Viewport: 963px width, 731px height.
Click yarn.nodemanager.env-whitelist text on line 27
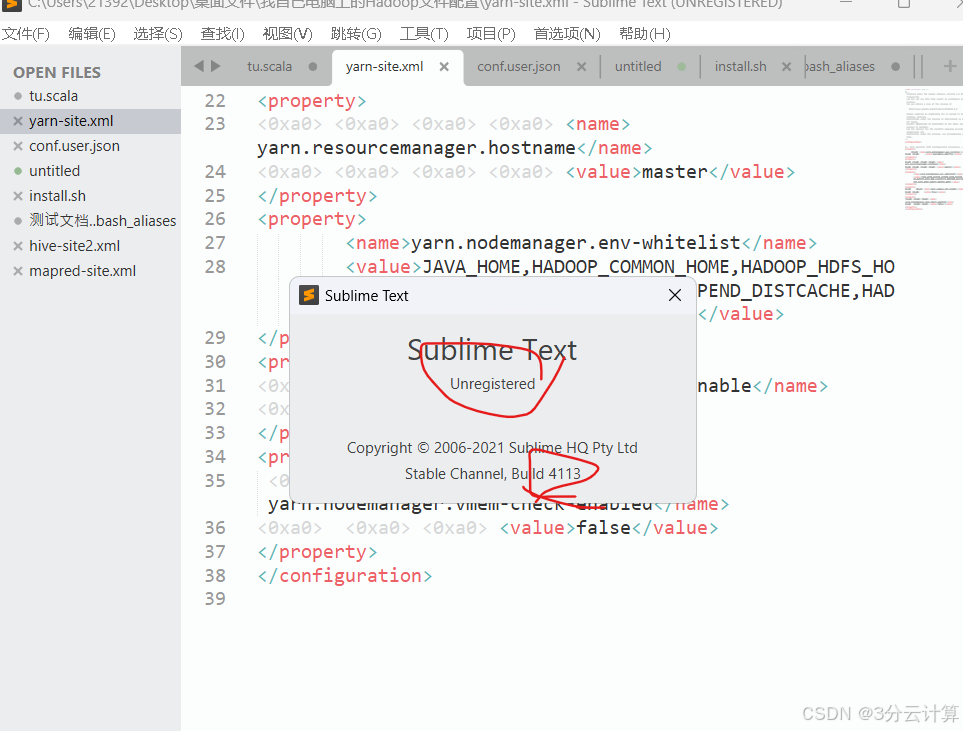point(576,243)
